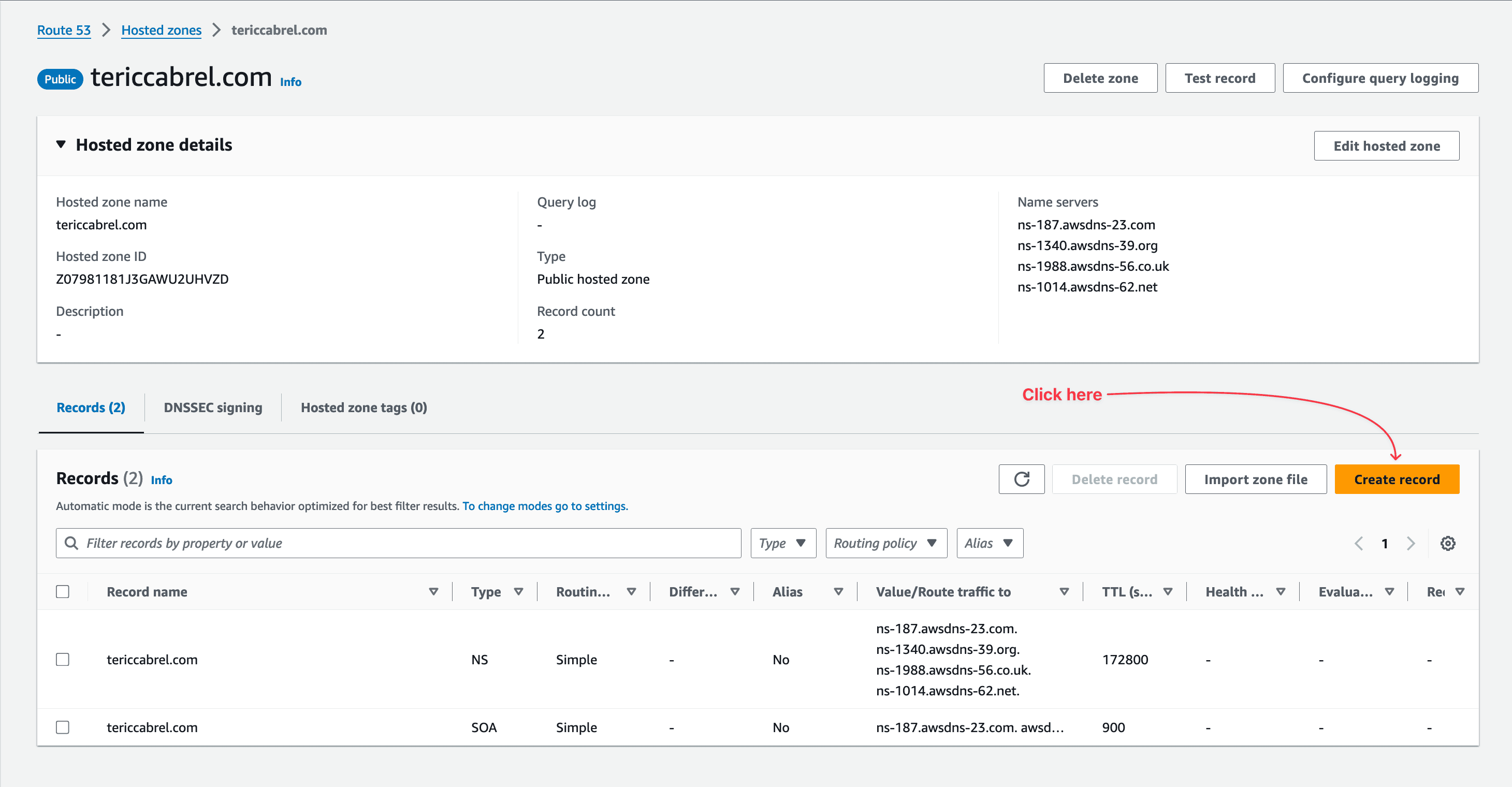
Task: Switch to the DNSSEC signing tab
Action: click(212, 407)
